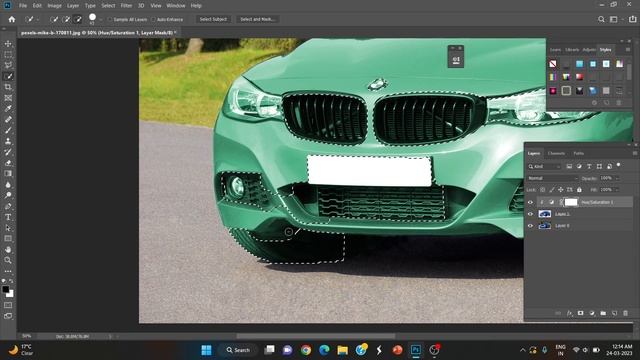The height and width of the screenshot is (360, 640).
Task: Open Chrome from the taskbar
Action: pos(306,350)
